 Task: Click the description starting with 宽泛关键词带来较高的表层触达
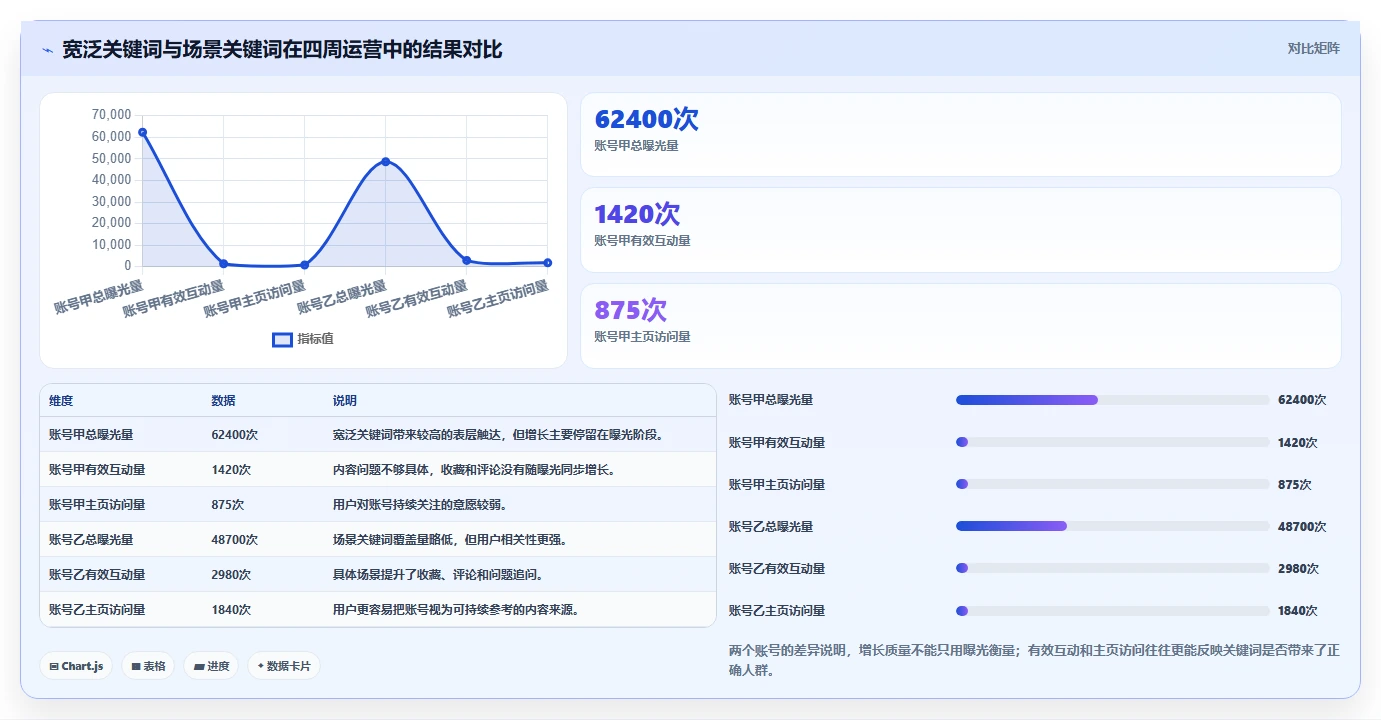499,435
